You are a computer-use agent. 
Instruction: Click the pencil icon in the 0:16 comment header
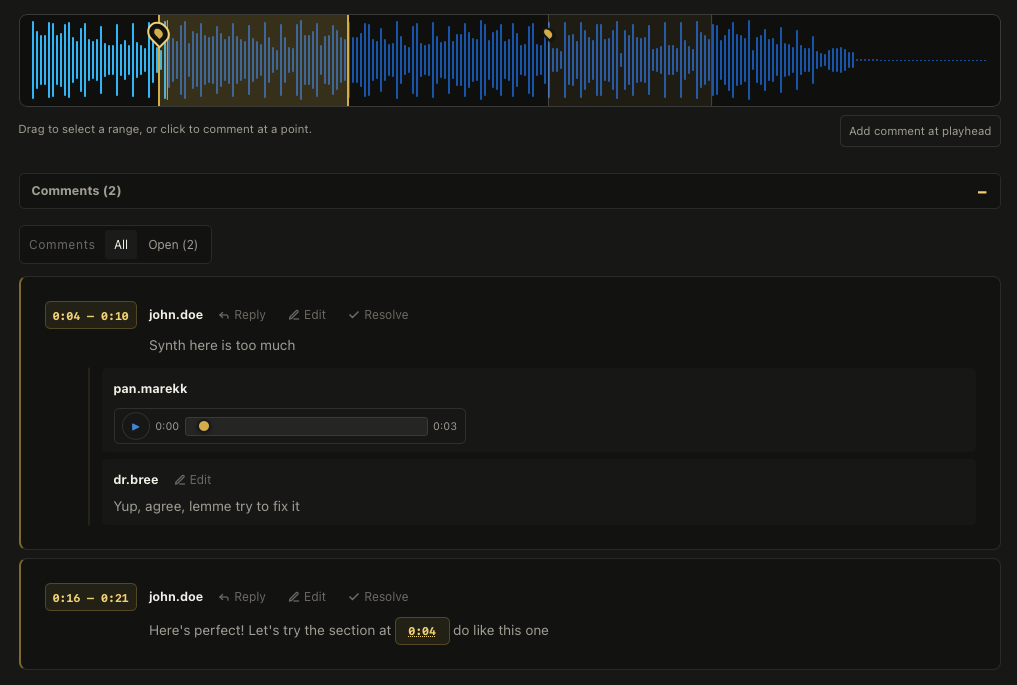(x=294, y=597)
